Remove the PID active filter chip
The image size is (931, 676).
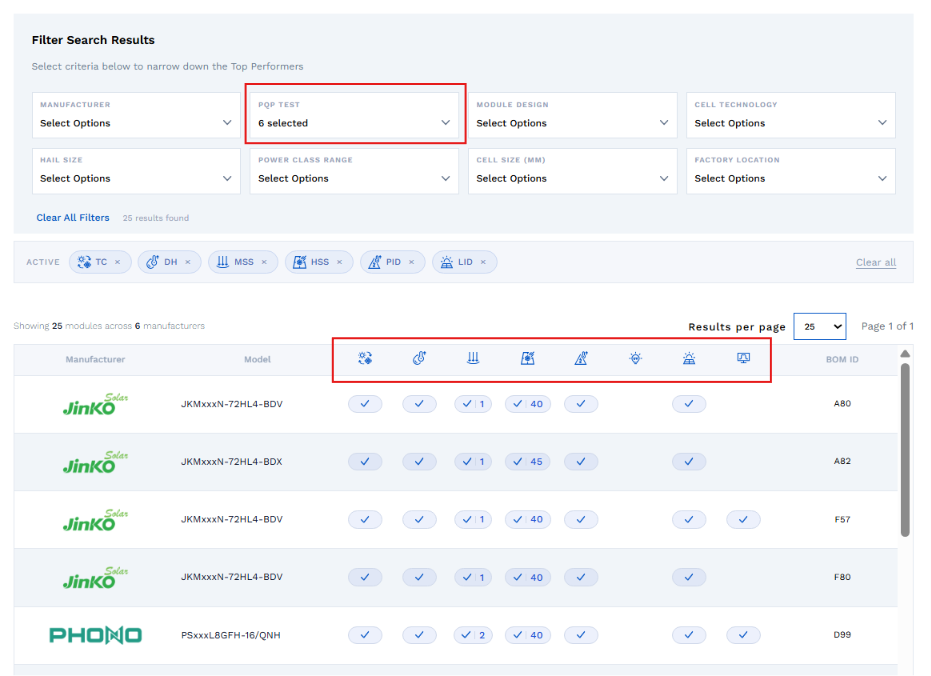pos(411,262)
